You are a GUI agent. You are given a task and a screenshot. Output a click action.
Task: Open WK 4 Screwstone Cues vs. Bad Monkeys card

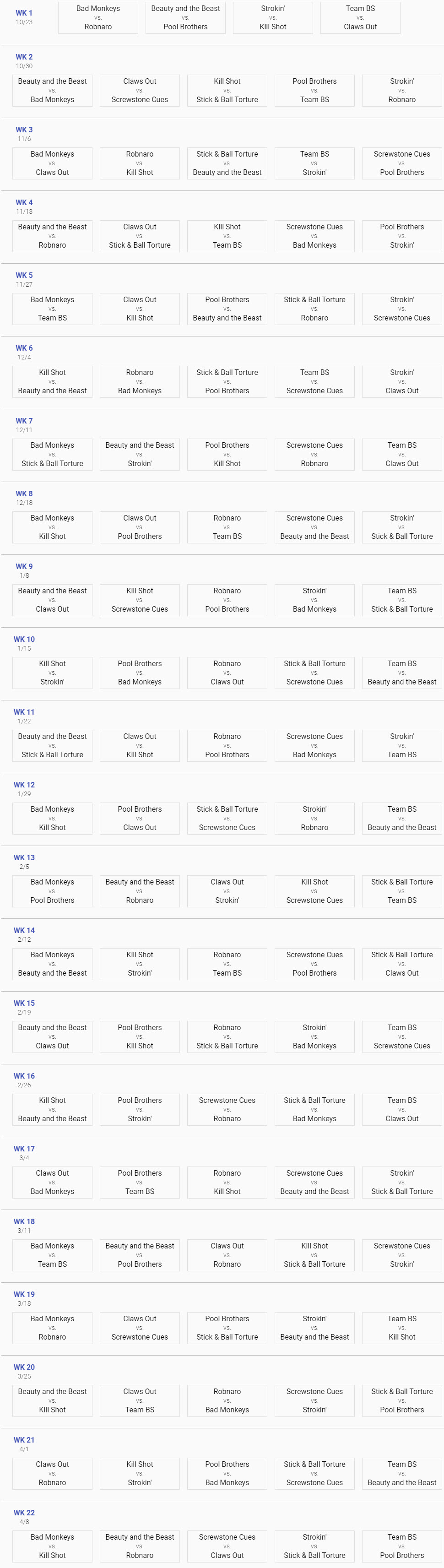[x=314, y=236]
